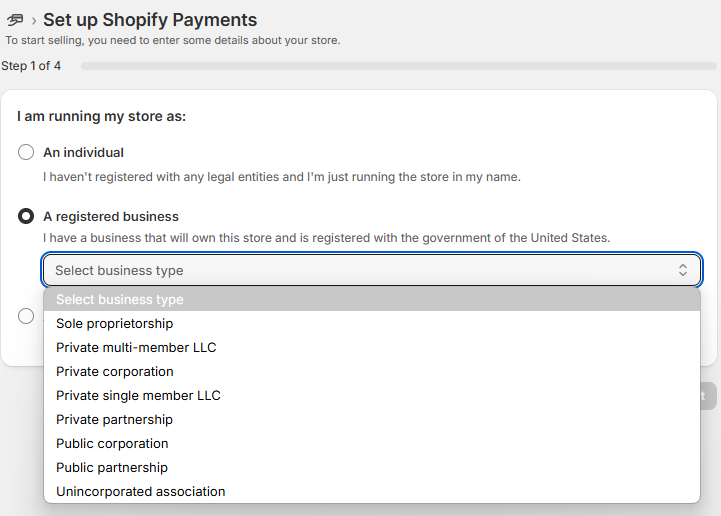Click the highlighted Select business type placeholder option
The width and height of the screenshot is (721, 516).
[372, 299]
